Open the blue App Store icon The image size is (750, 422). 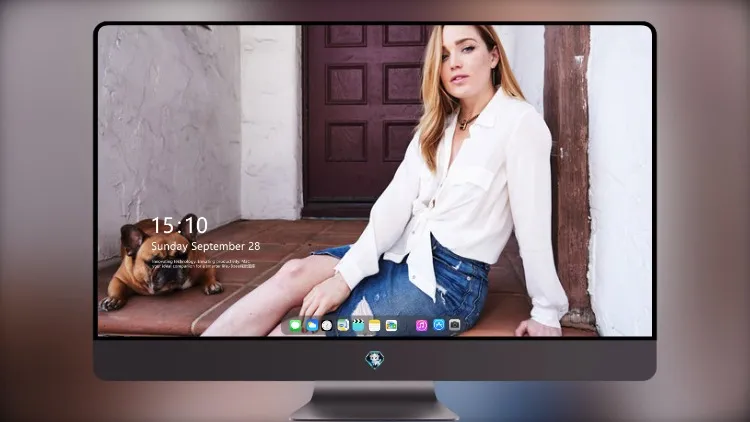[439, 325]
